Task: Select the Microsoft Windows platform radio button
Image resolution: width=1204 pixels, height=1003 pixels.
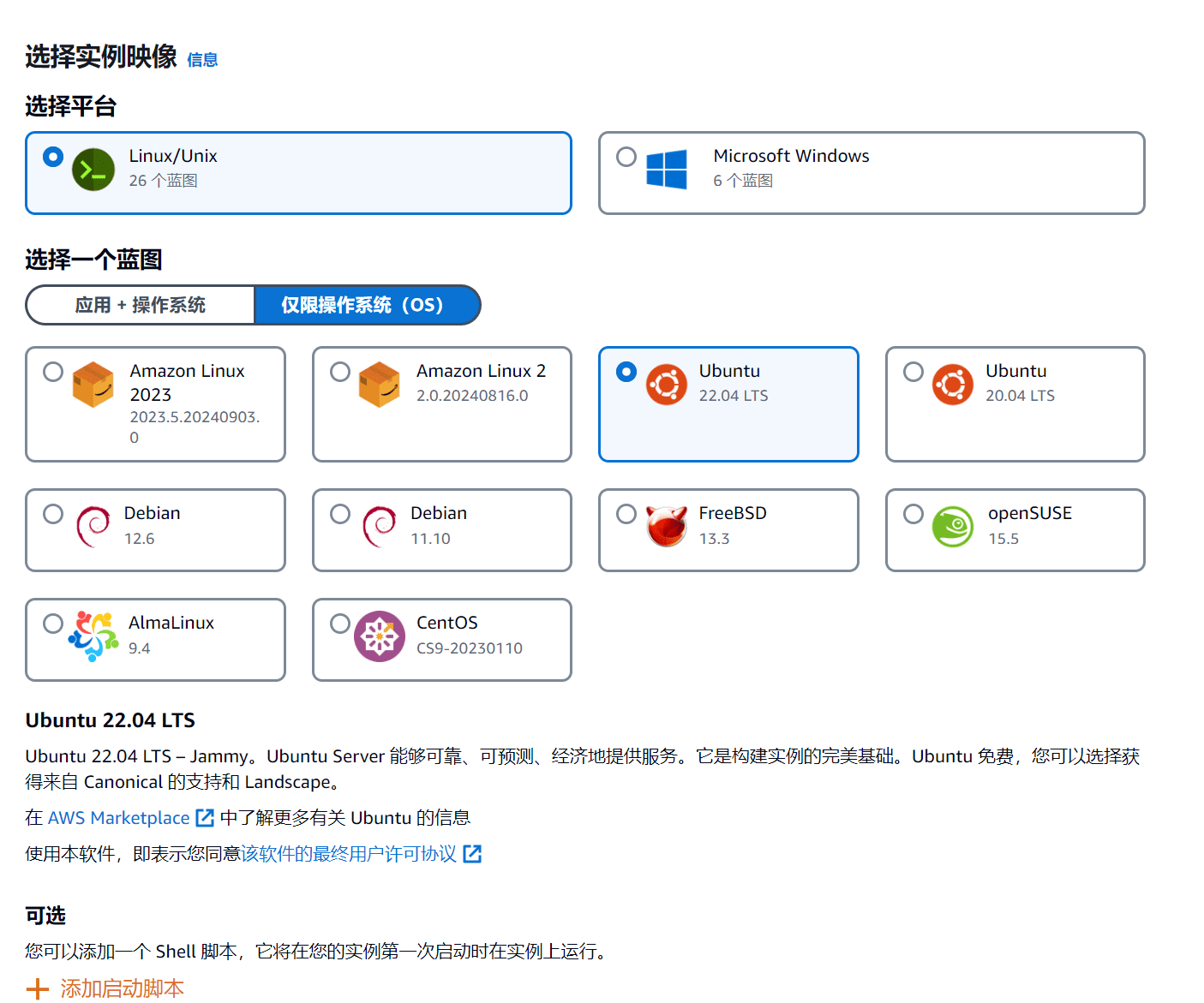Action: tap(626, 157)
